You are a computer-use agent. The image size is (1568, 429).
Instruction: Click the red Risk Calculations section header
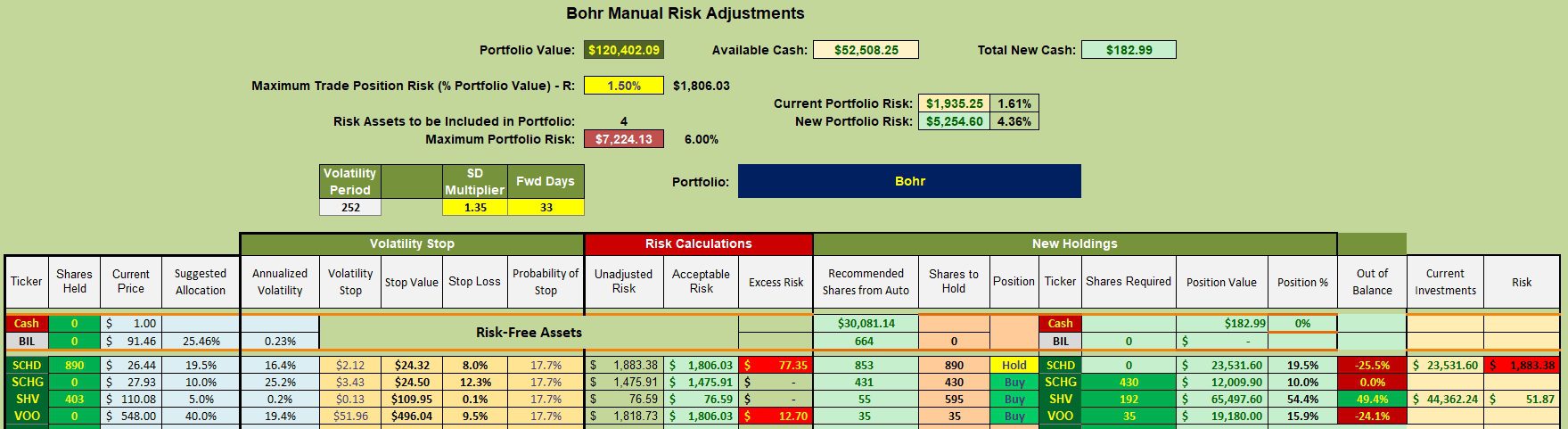(699, 243)
